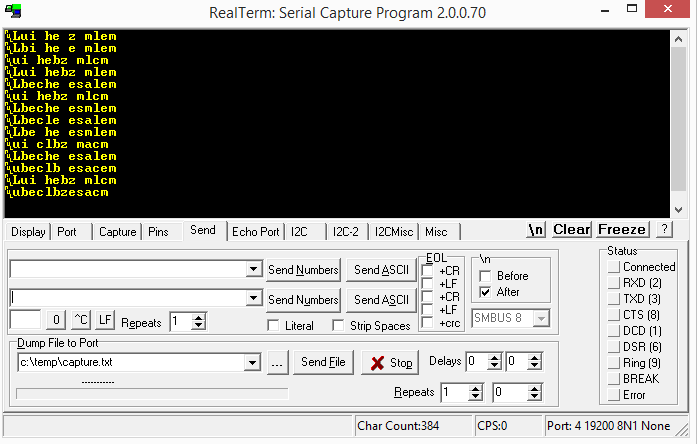Click the BREAK status indicator
This screenshot has height=444, width=697.
(614, 379)
